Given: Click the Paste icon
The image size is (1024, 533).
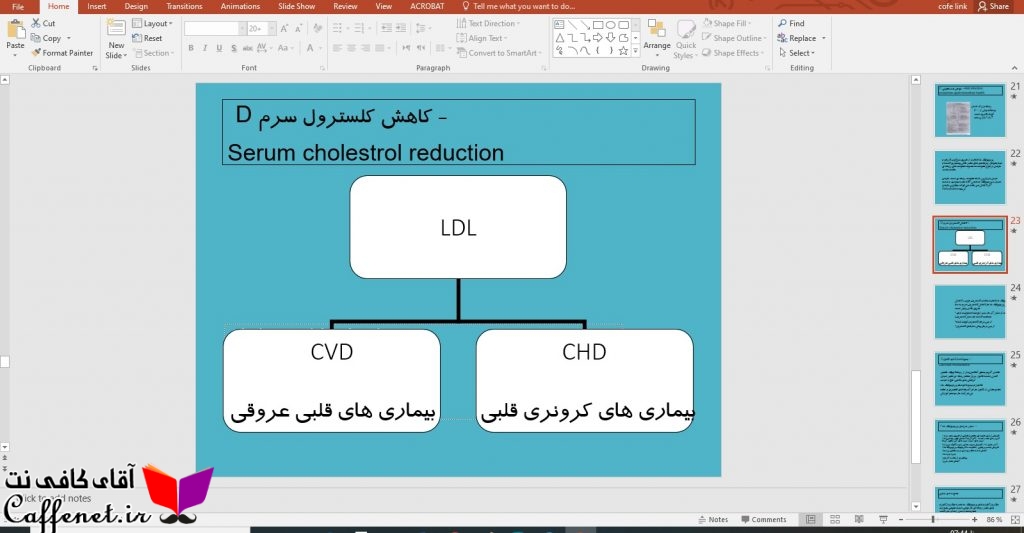Looking at the screenshot, I should [x=15, y=30].
